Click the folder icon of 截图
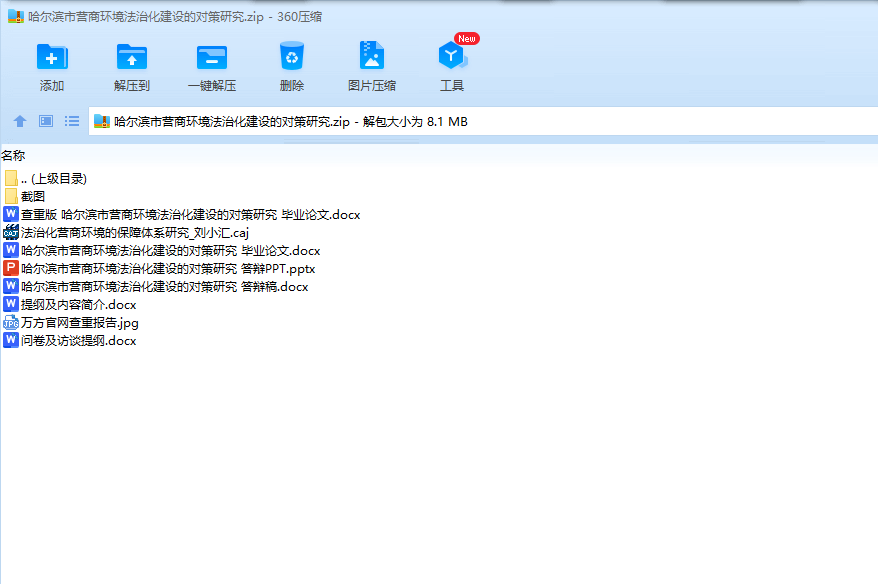878x584 pixels. point(11,196)
